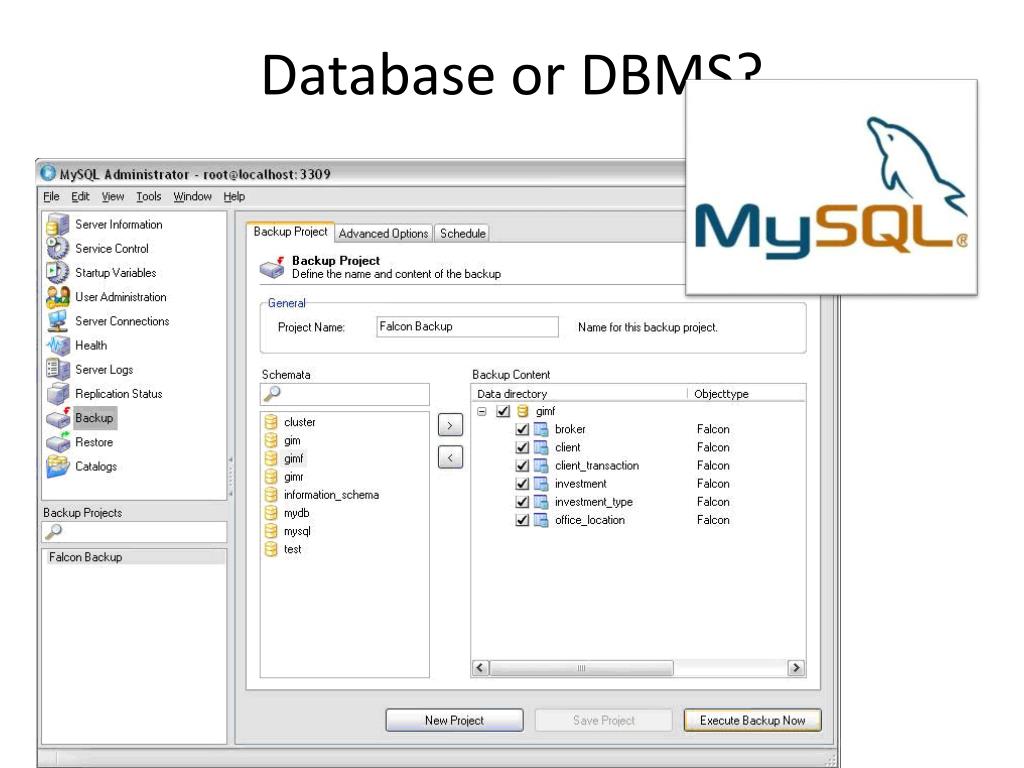Select the investment_type table name
Image resolution: width=1024 pixels, height=768 pixels.
point(594,502)
